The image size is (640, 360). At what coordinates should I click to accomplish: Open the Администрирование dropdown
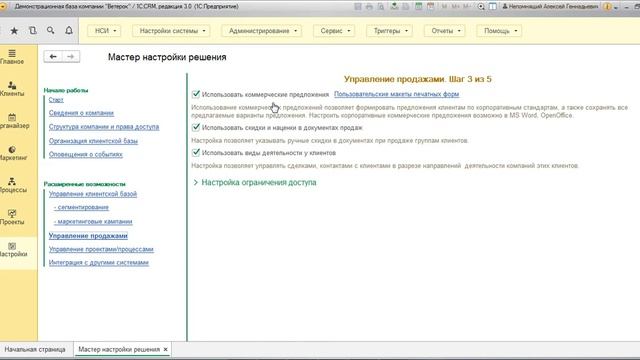point(262,31)
